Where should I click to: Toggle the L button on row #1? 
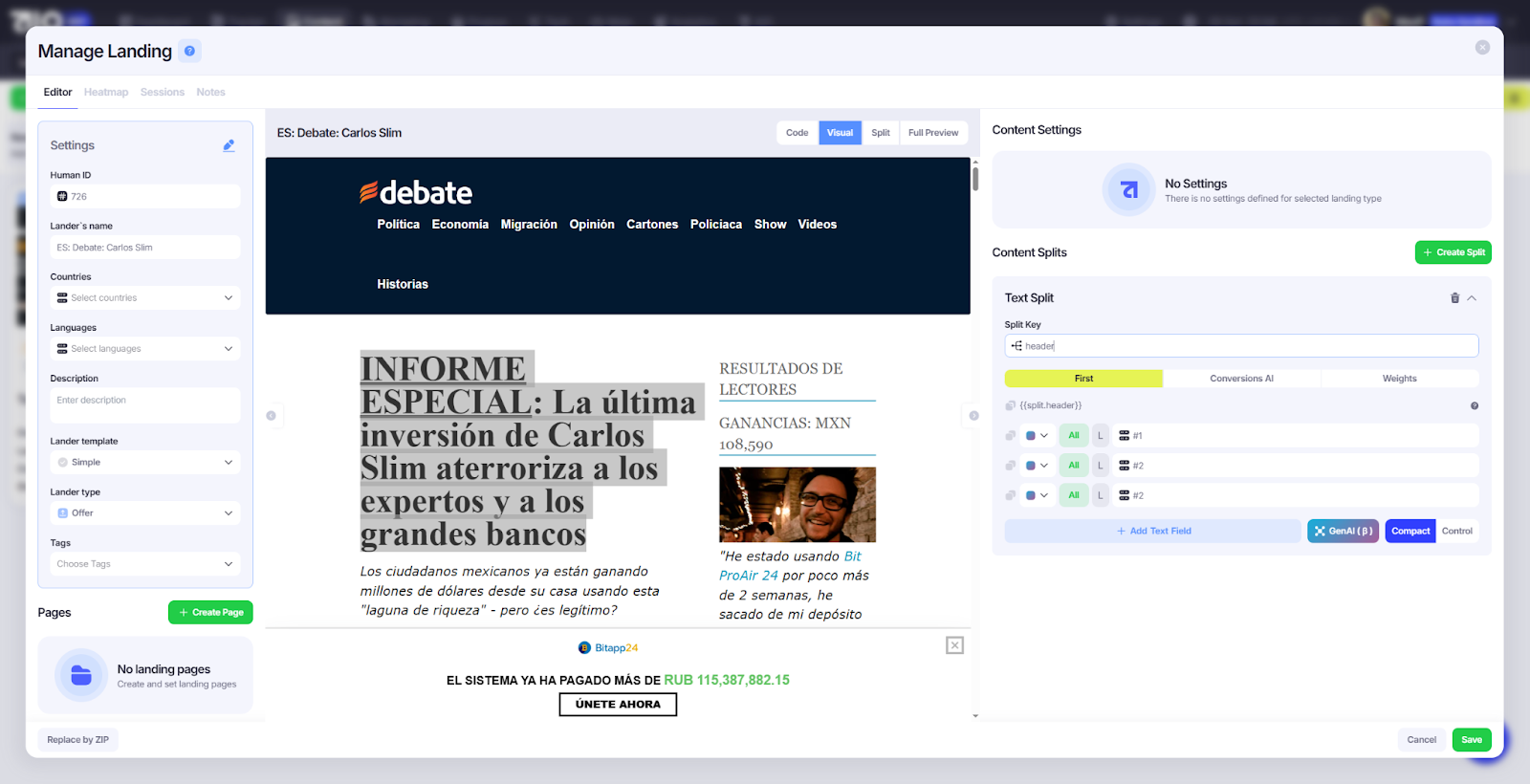[1101, 436]
